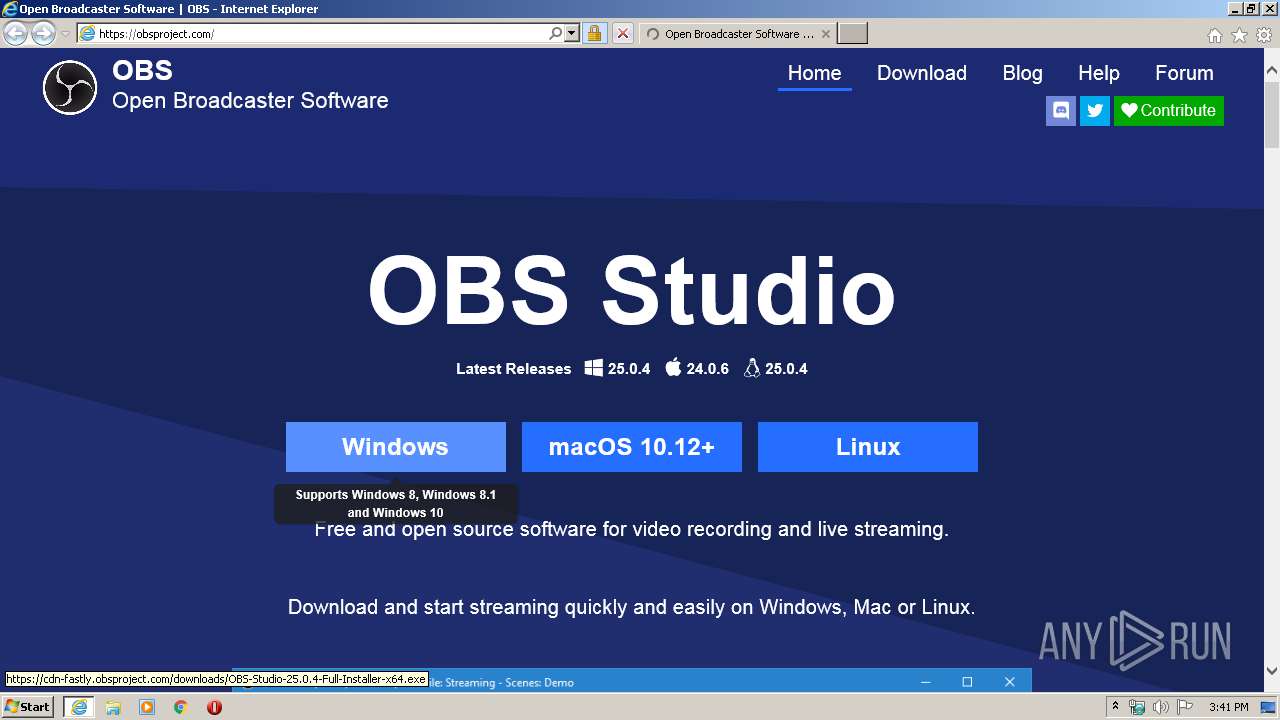Click in the URL address field
Image resolution: width=1280 pixels, height=720 pixels.
click(x=320, y=34)
